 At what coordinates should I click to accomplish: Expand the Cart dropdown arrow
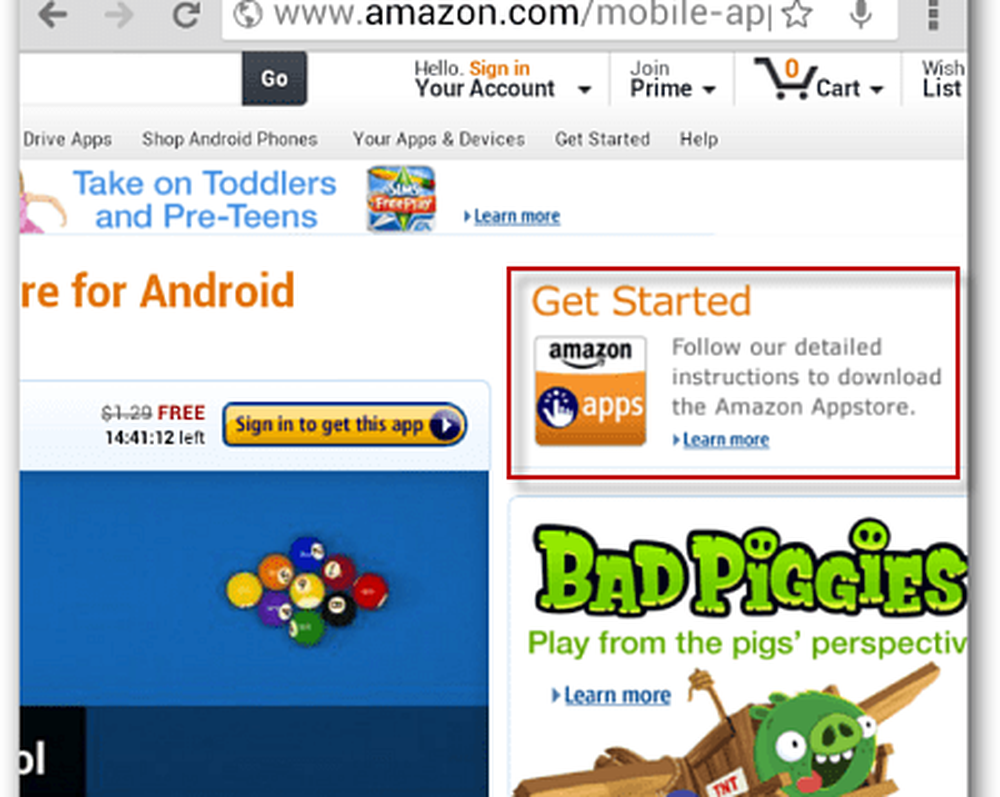point(876,90)
